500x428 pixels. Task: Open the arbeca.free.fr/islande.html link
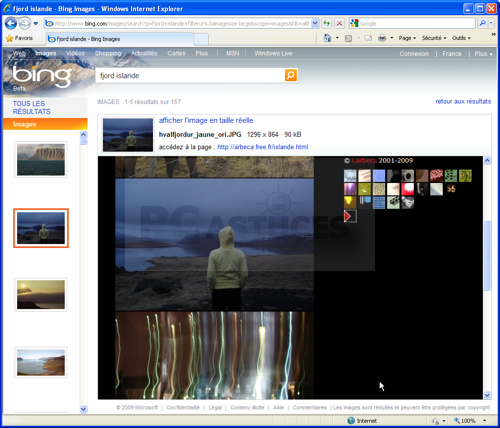263,147
